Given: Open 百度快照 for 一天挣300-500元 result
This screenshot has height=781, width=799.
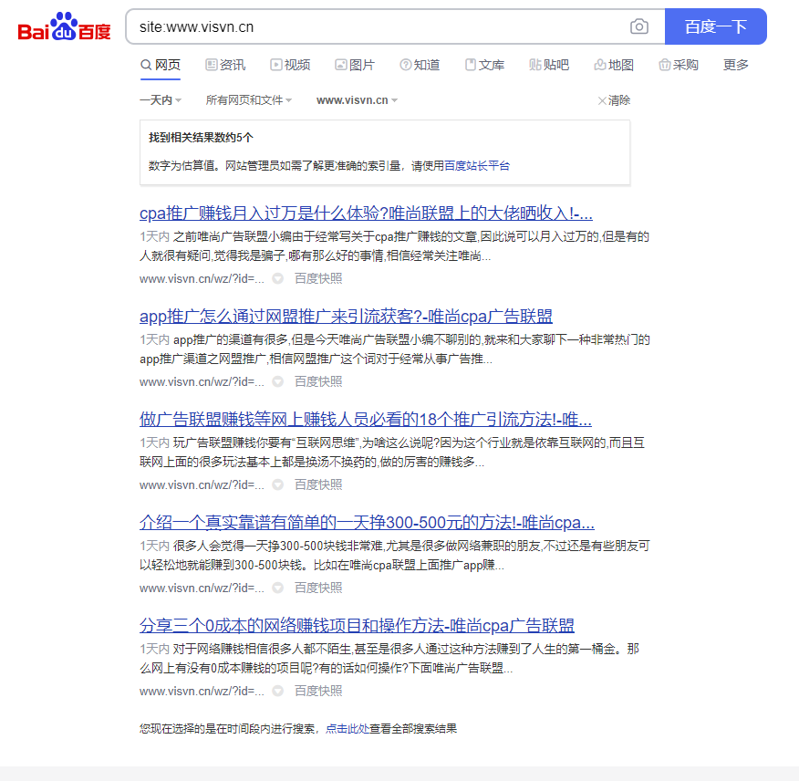Looking at the screenshot, I should tap(318, 588).
